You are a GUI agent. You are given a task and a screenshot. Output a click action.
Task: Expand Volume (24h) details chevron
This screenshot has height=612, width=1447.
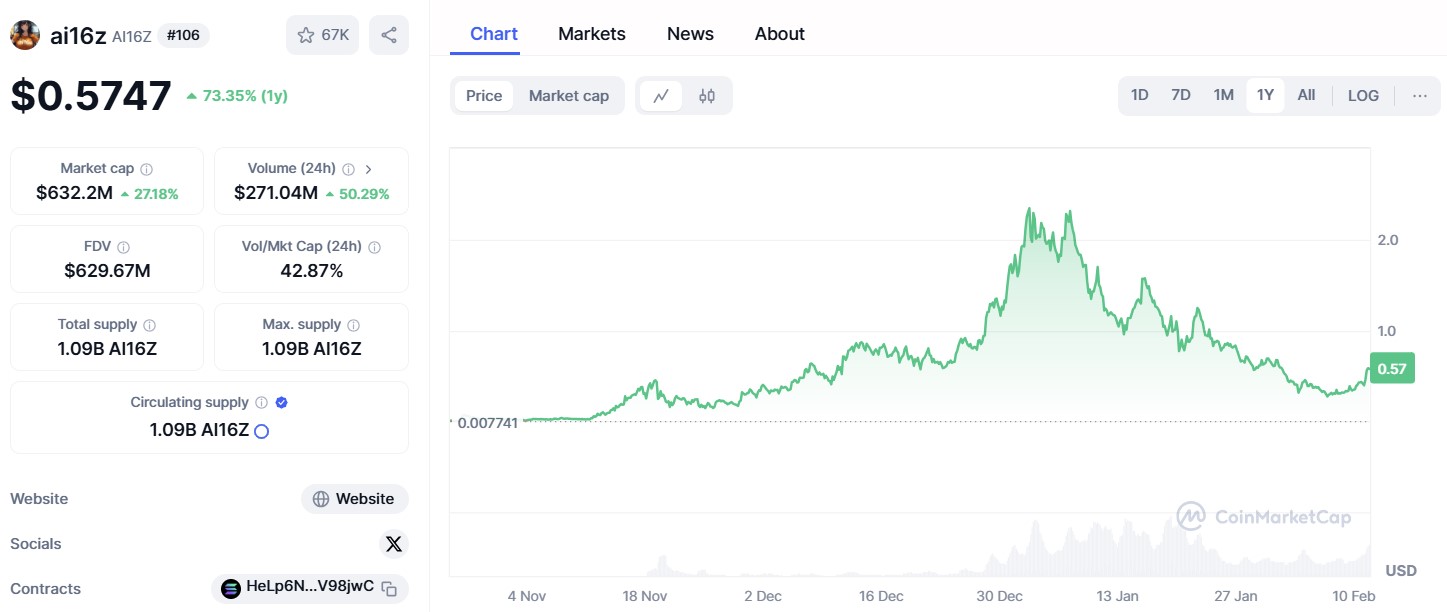coord(368,169)
